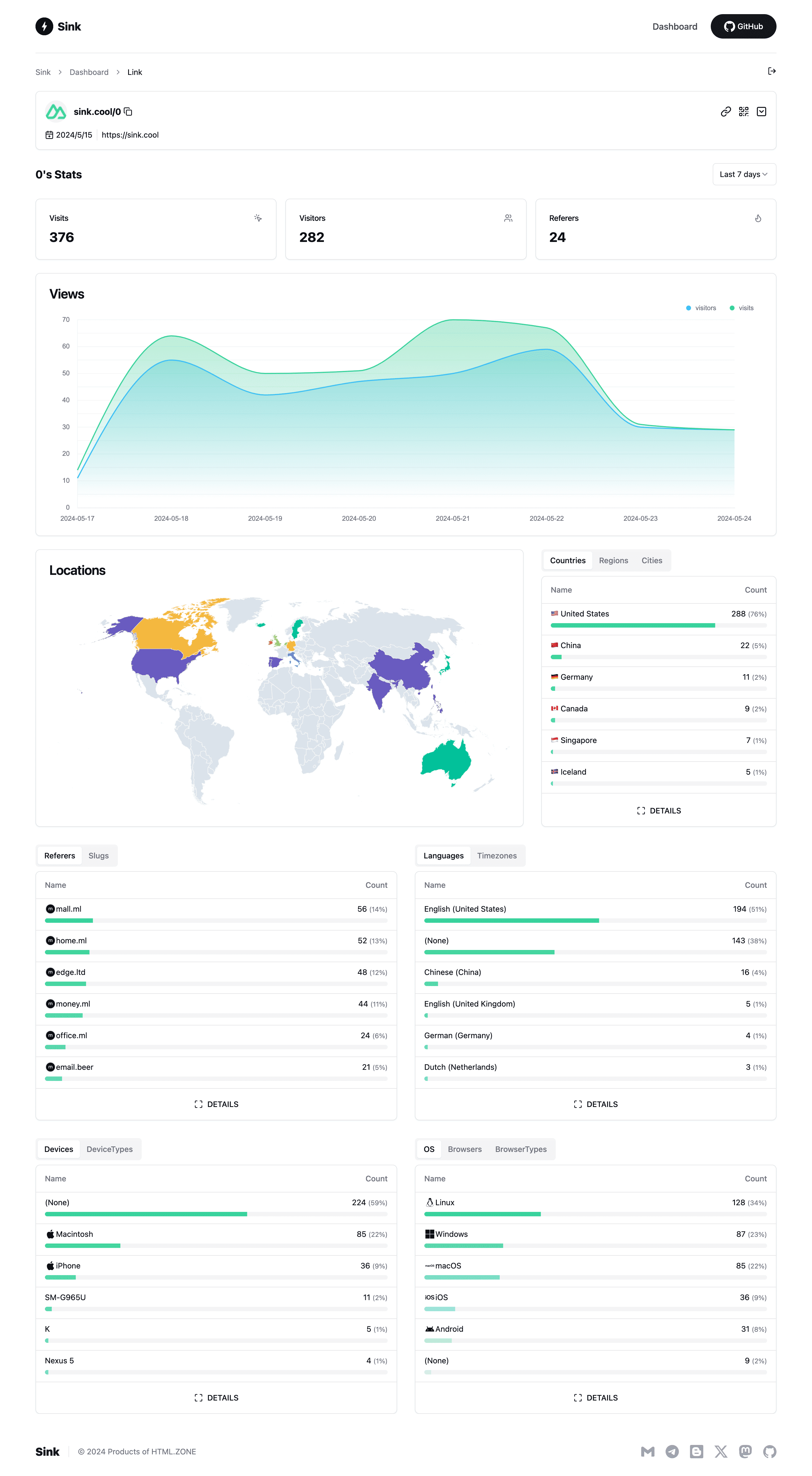Switch to the Timezones tab
This screenshot has height=1476, width=812.
(496, 855)
